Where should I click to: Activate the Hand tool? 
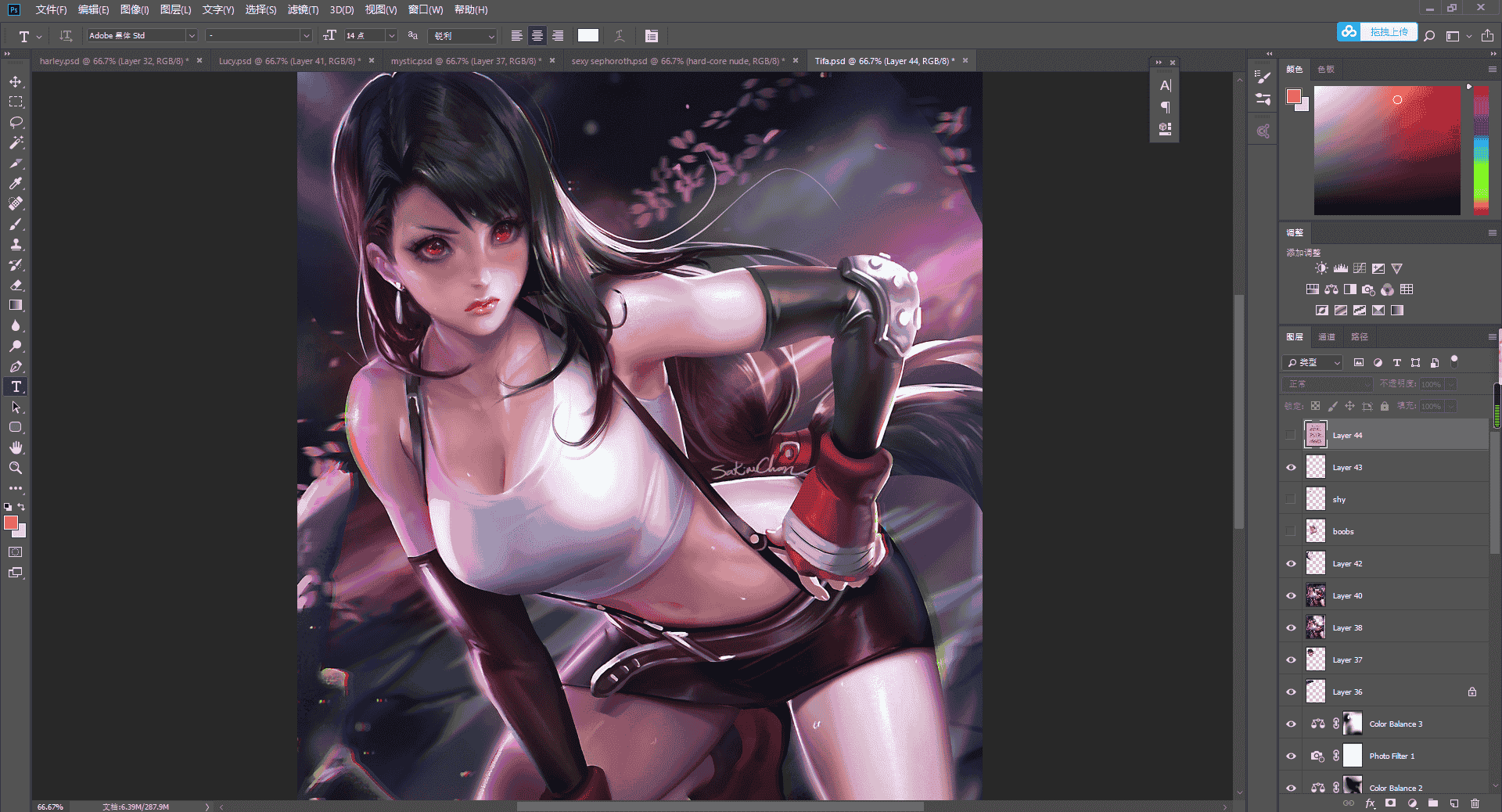tap(16, 447)
